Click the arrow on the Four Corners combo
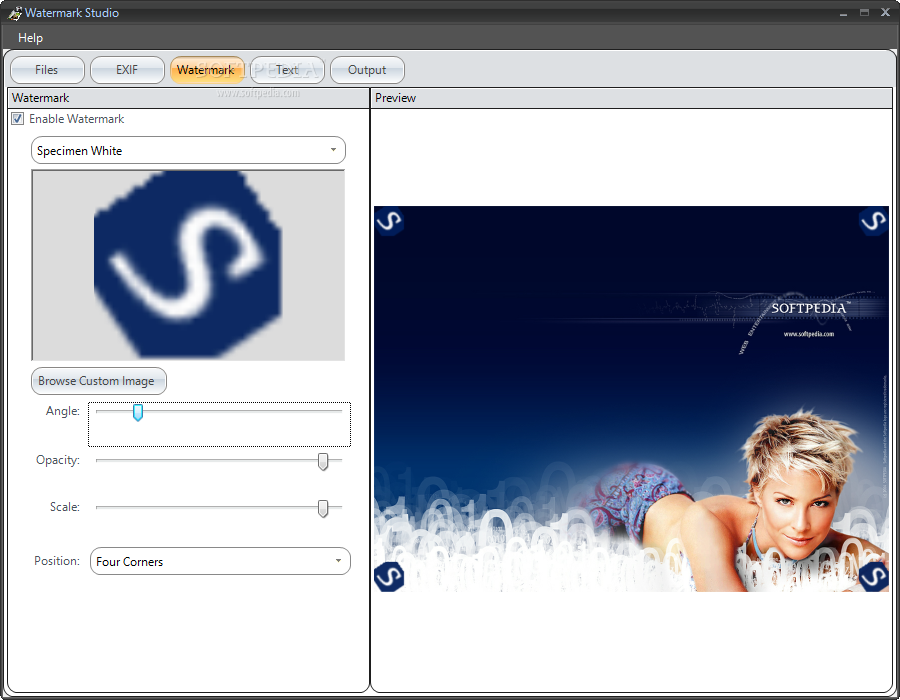The width and height of the screenshot is (900, 700). (x=339, y=561)
